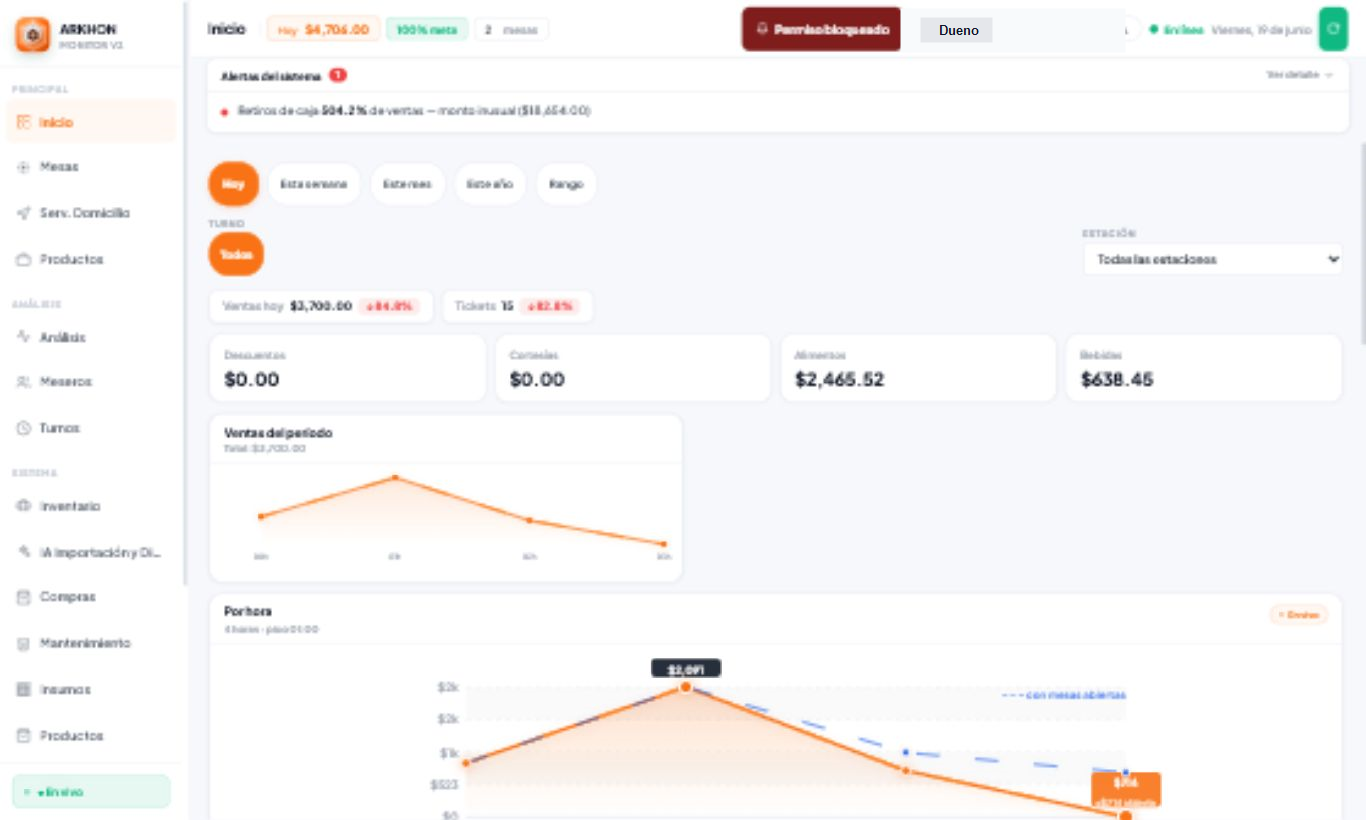
Task: Click the En línea status indicator
Action: 1176,30
